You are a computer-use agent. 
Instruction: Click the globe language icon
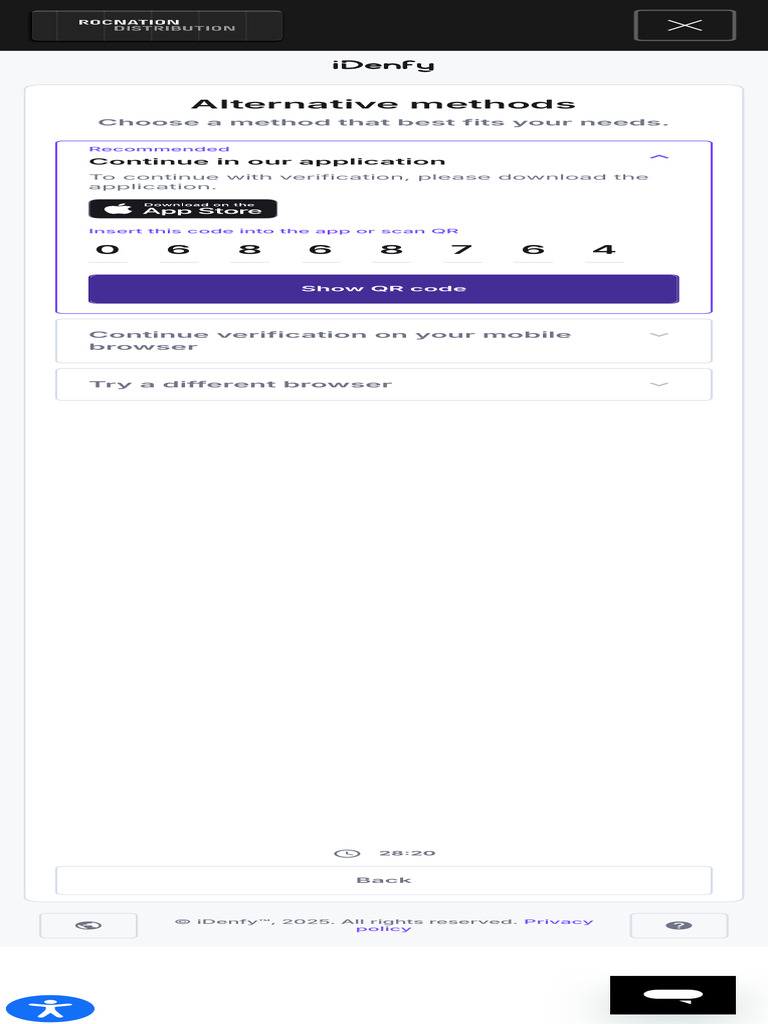88,925
